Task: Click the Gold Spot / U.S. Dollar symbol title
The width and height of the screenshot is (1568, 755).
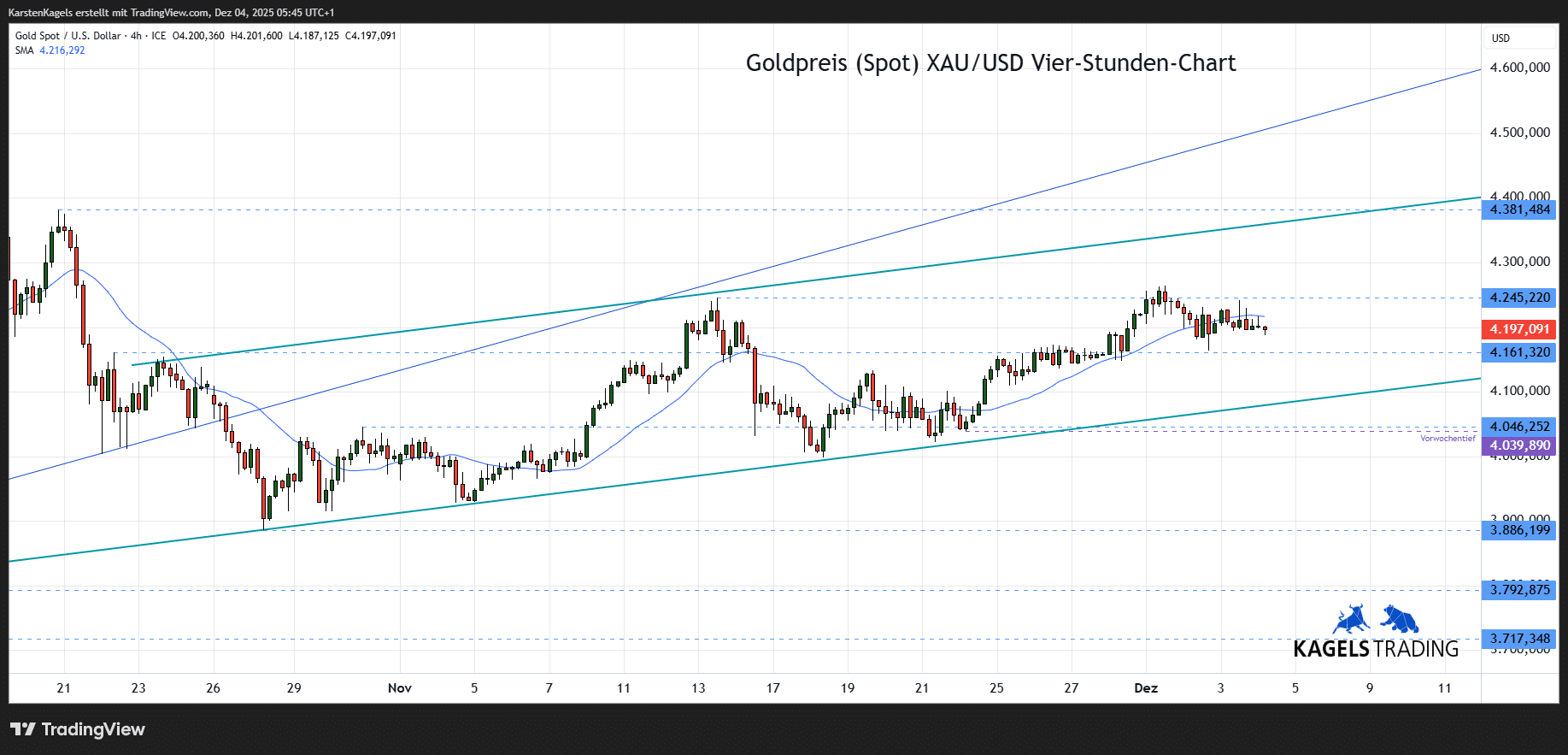Action: pos(68,36)
